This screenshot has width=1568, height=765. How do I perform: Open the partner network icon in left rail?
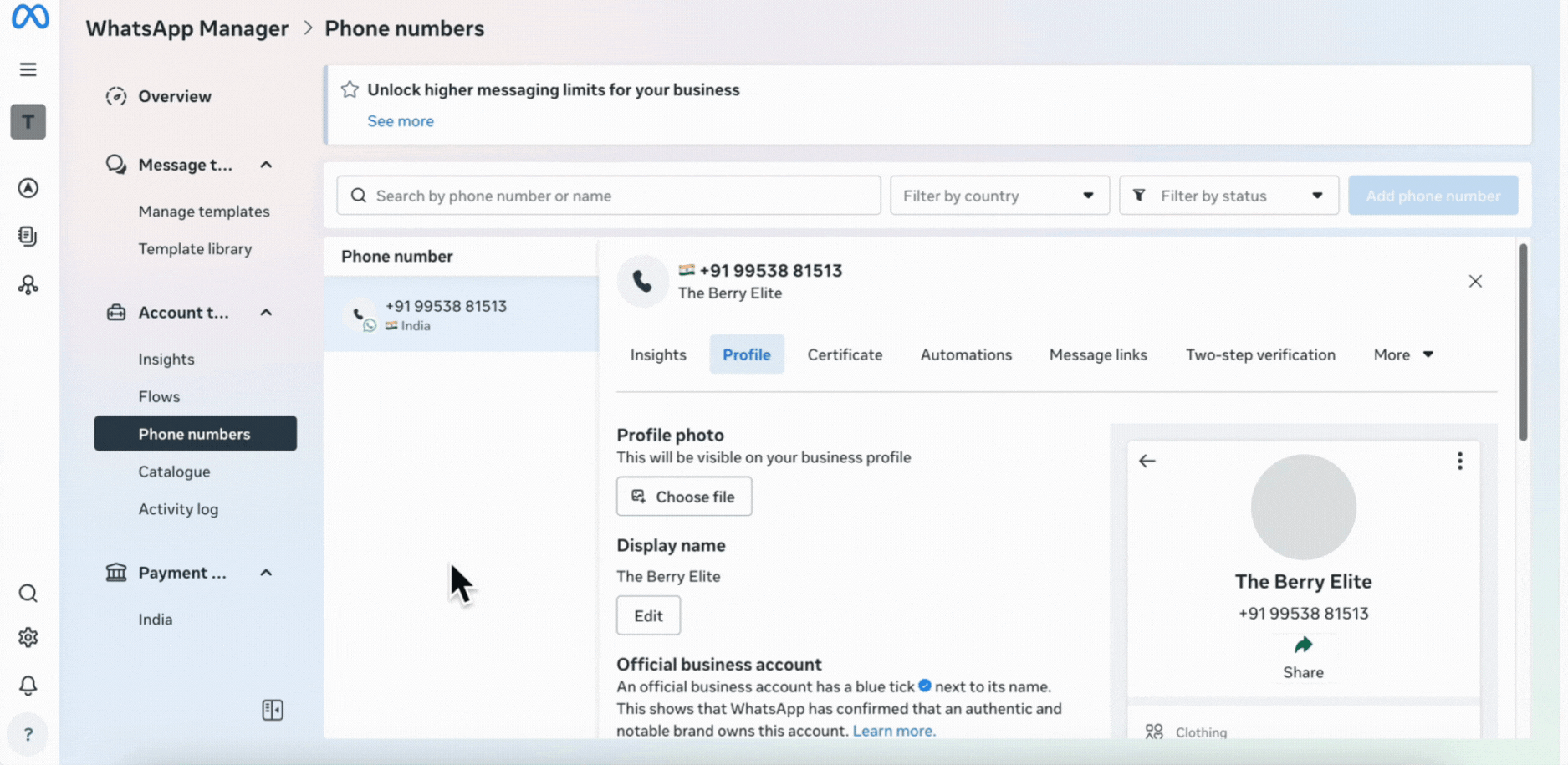click(28, 285)
